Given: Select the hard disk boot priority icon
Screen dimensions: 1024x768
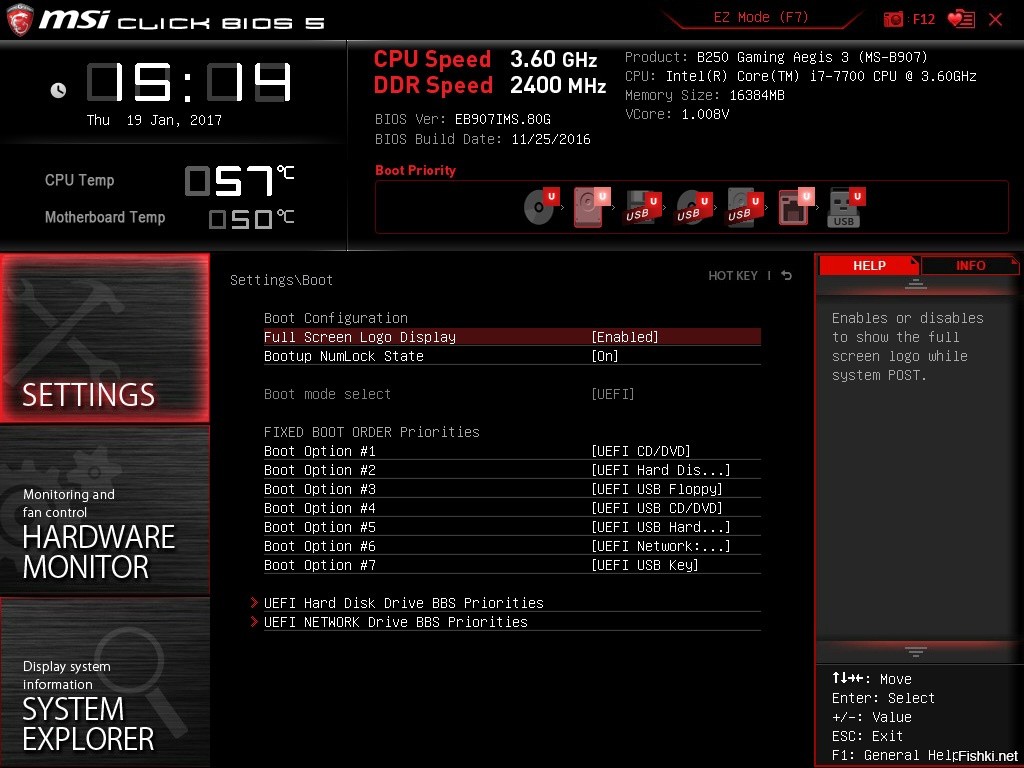Looking at the screenshot, I should coord(588,207).
